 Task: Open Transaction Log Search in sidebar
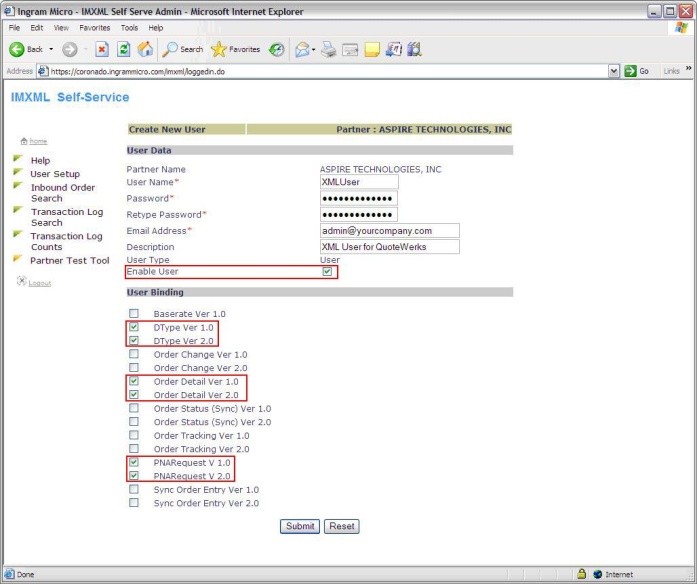67,217
